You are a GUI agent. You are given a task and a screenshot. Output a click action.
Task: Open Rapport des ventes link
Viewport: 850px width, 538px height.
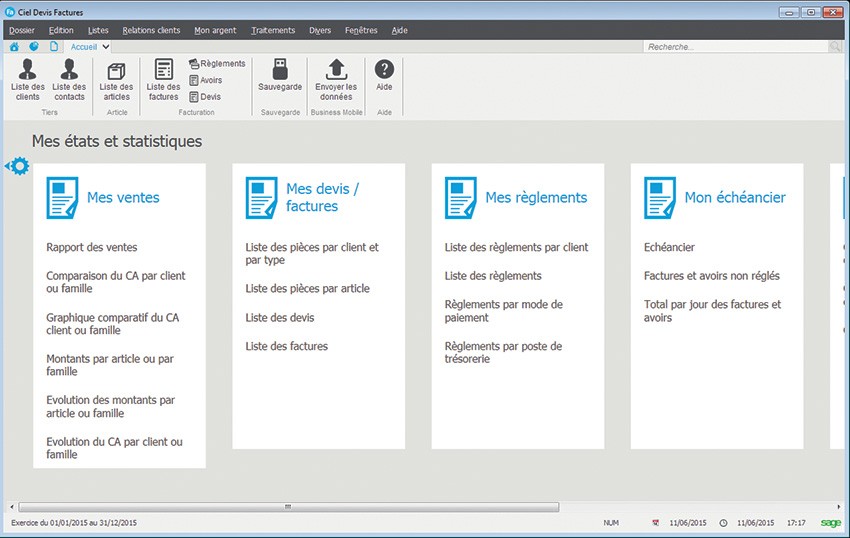(92, 247)
